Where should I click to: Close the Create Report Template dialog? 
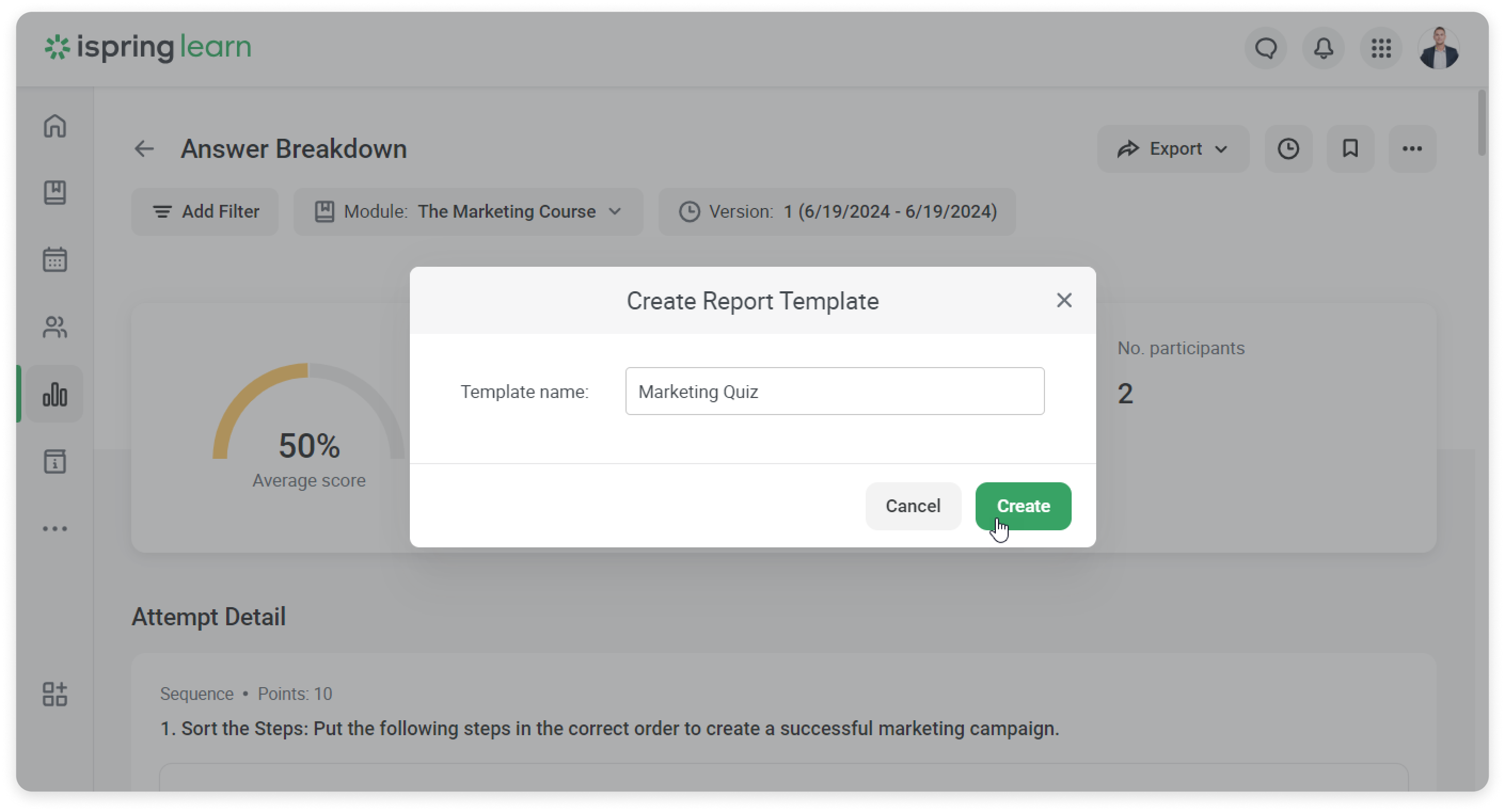pyautogui.click(x=1064, y=300)
